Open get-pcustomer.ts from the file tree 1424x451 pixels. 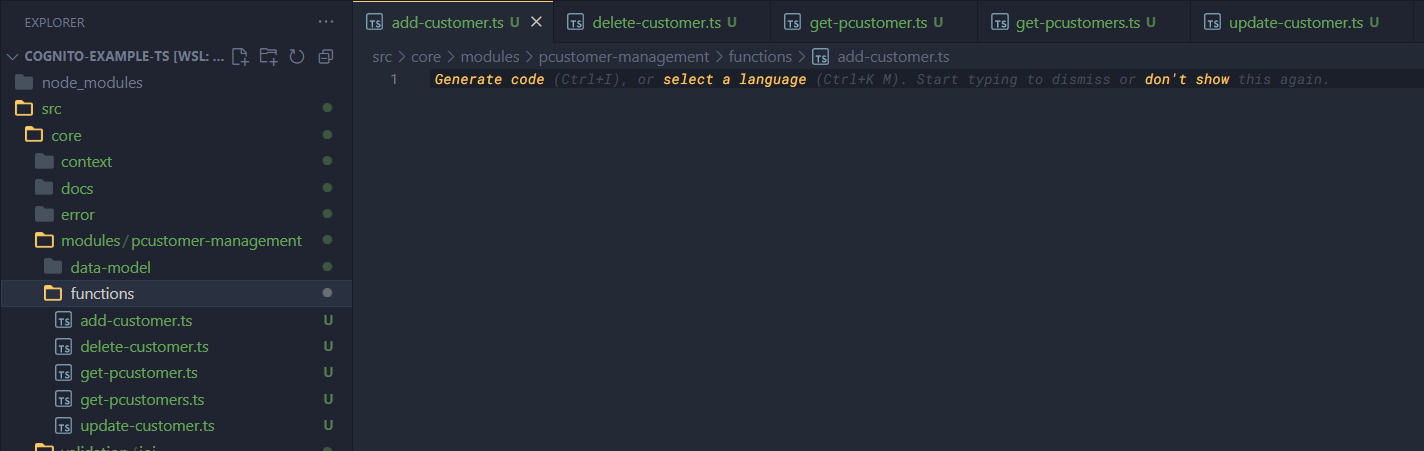click(139, 373)
